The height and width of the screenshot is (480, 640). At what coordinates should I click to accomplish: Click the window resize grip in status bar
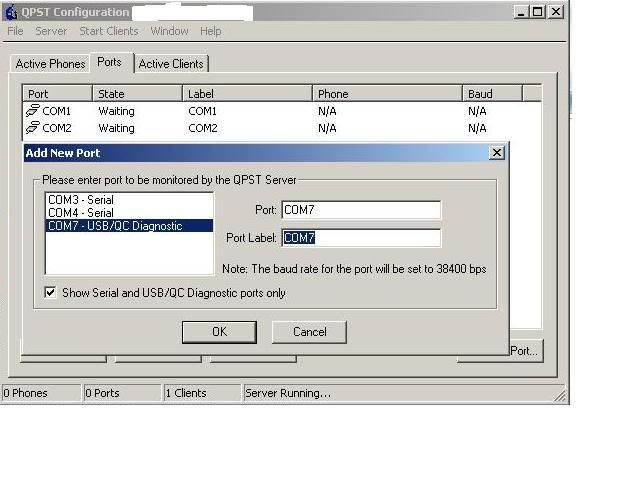(x=560, y=396)
